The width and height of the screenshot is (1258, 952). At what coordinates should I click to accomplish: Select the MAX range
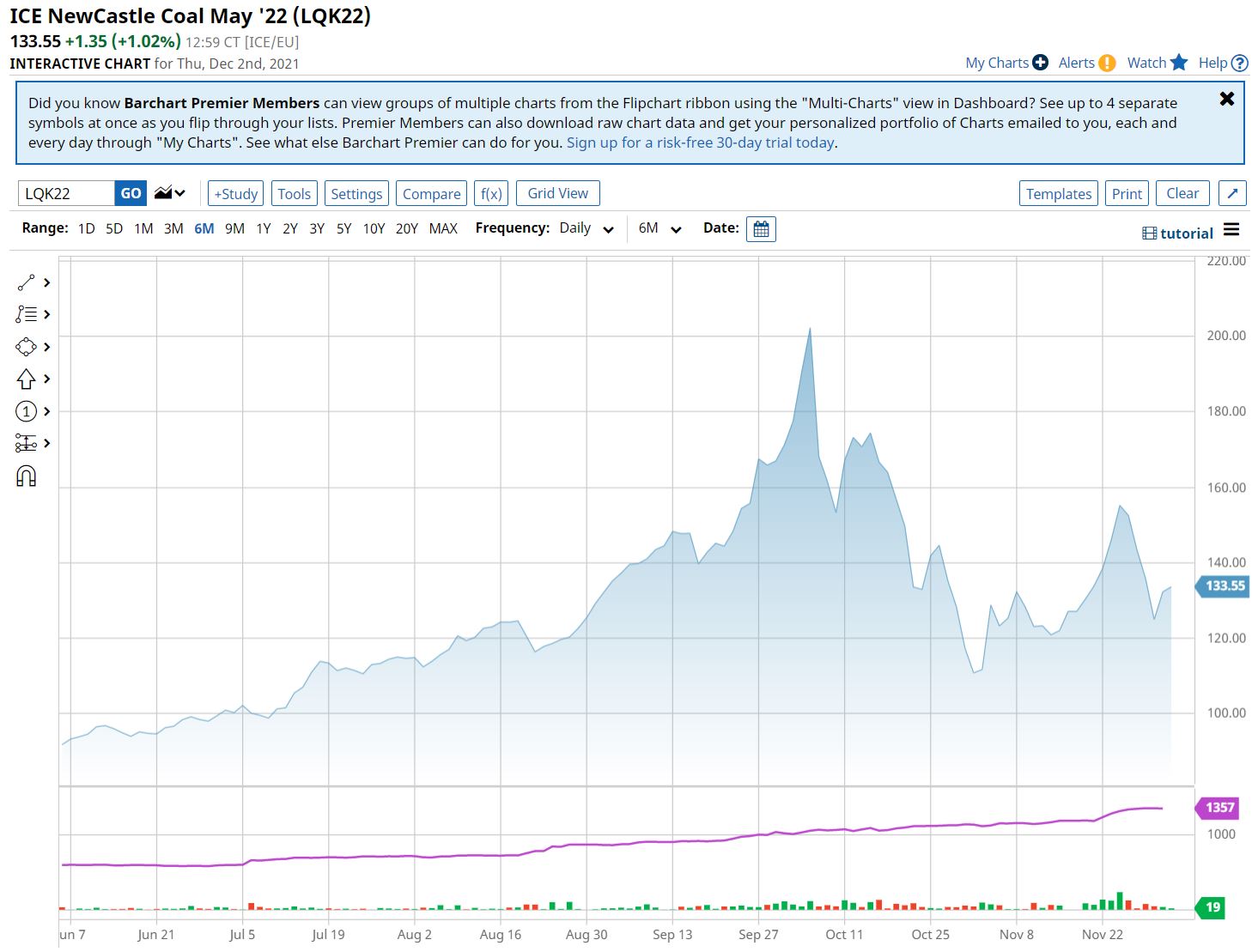(443, 228)
